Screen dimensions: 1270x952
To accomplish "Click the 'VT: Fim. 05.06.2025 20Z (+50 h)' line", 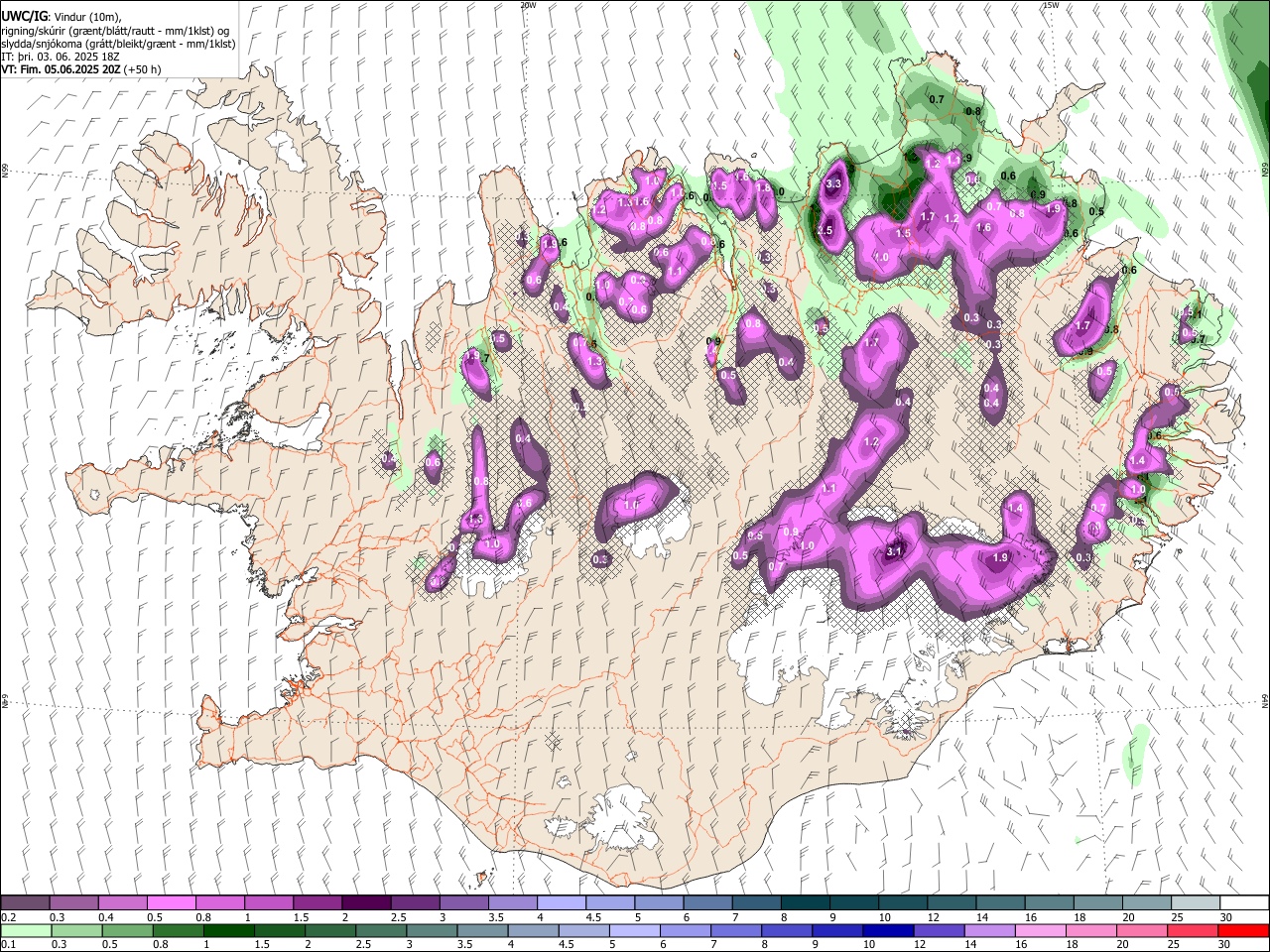I will point(80,69).
